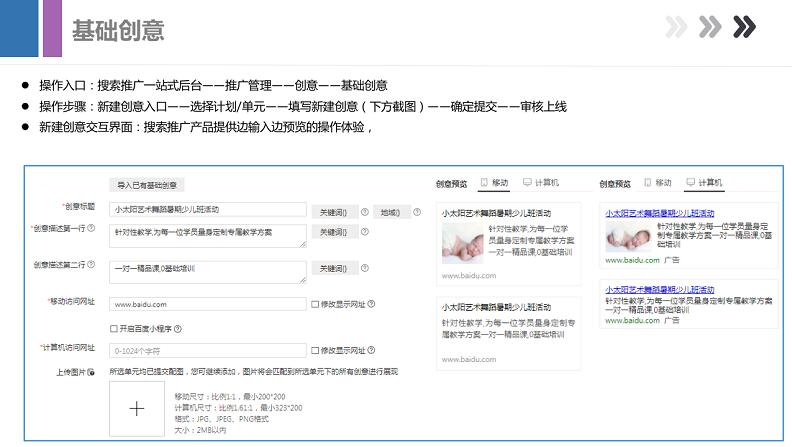Click the 关键词{} button beside 创意描述第二行
This screenshot has width=792, height=447.
(332, 268)
